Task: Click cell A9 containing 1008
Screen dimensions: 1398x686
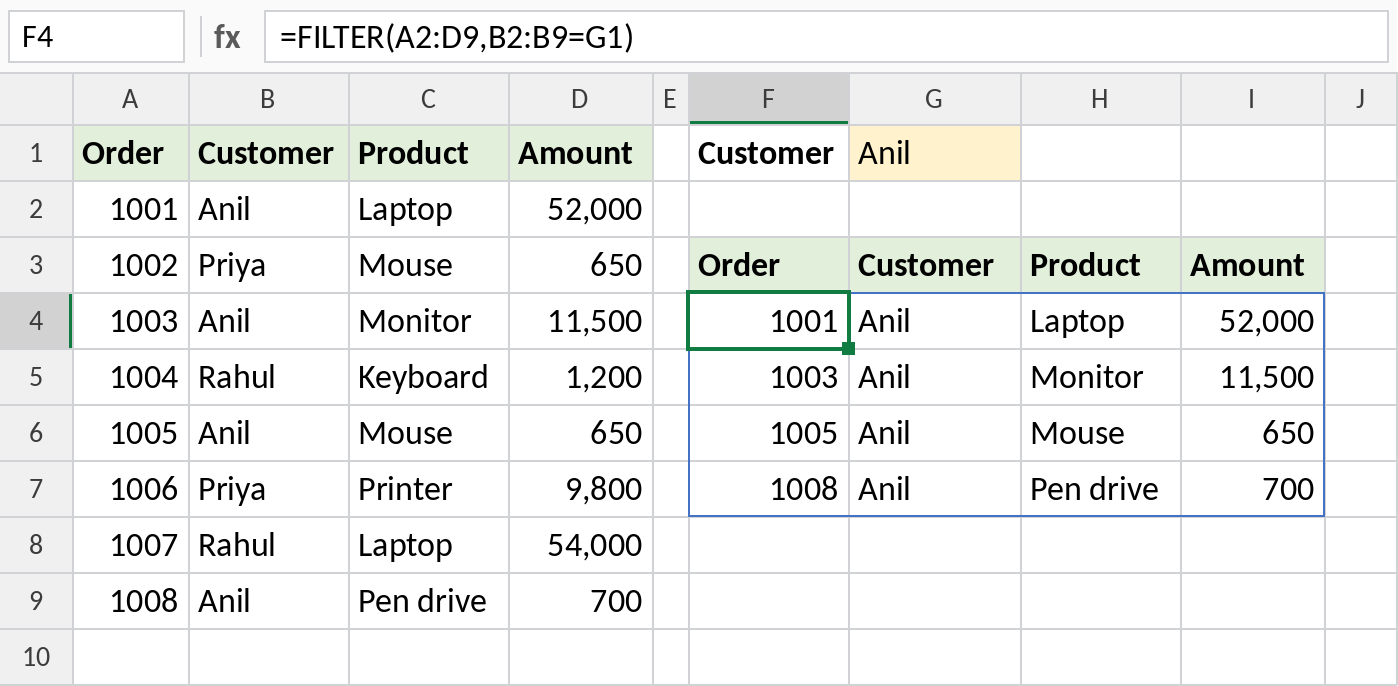Action: pyautogui.click(x=131, y=601)
